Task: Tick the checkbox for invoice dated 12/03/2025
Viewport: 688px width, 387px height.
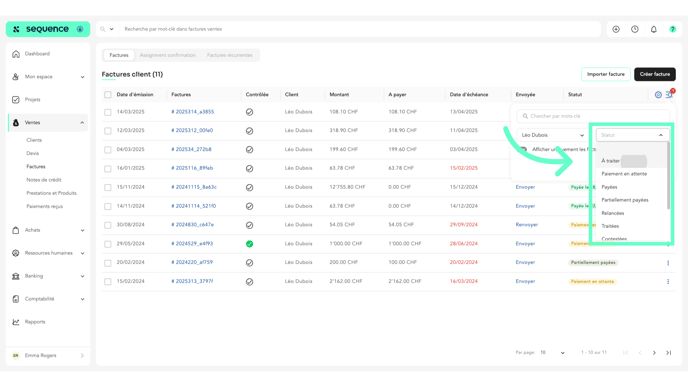Action: pos(108,131)
